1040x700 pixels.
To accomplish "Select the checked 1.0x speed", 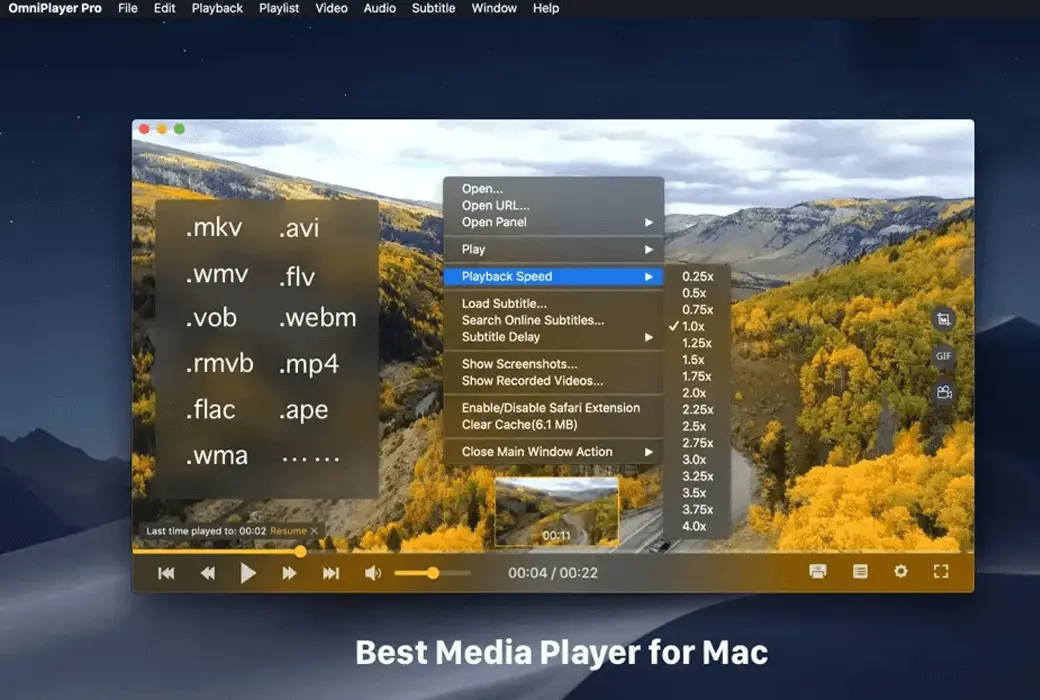I will point(697,326).
